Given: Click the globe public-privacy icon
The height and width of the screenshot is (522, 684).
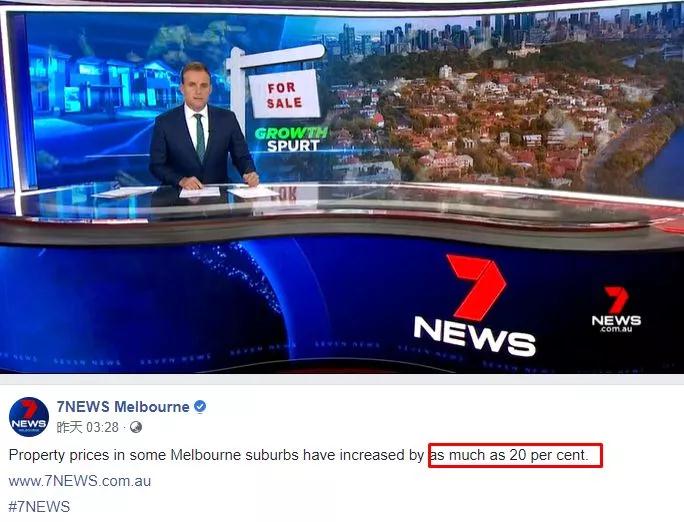Looking at the screenshot, I should 136,427.
